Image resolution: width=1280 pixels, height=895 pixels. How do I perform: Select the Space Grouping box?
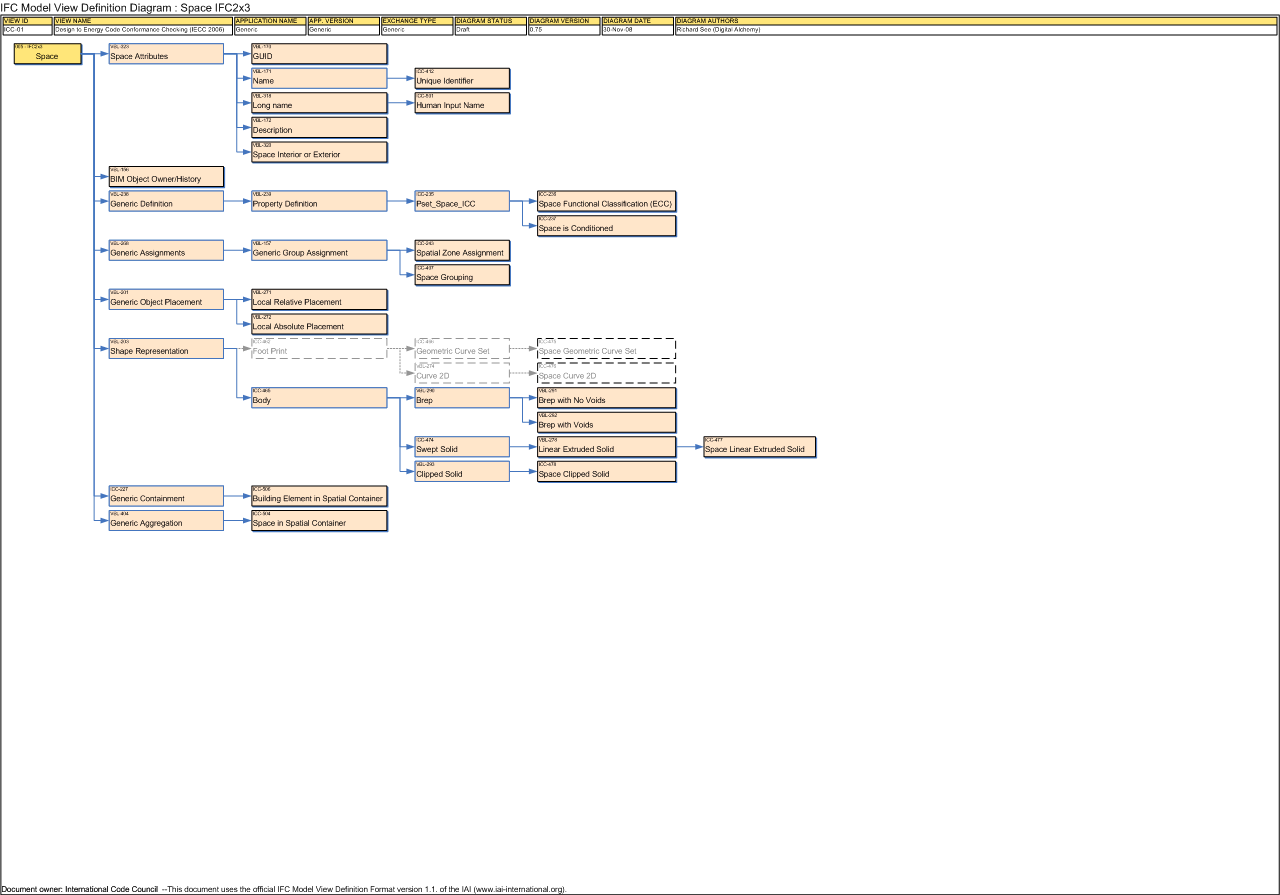click(463, 275)
